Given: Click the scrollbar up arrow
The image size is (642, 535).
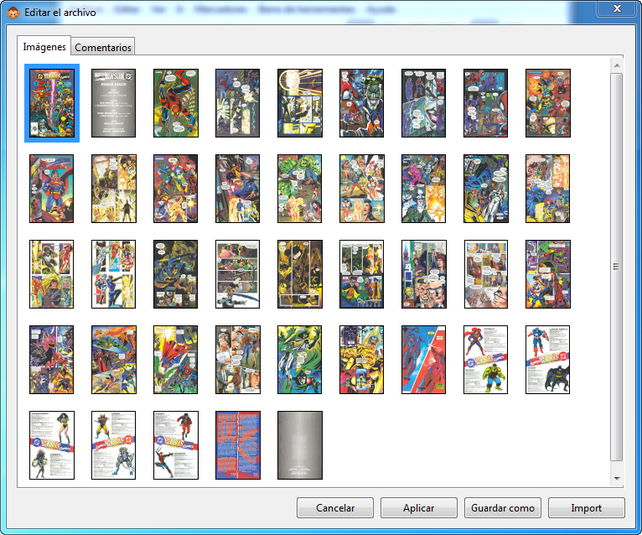Looking at the screenshot, I should tap(617, 65).
